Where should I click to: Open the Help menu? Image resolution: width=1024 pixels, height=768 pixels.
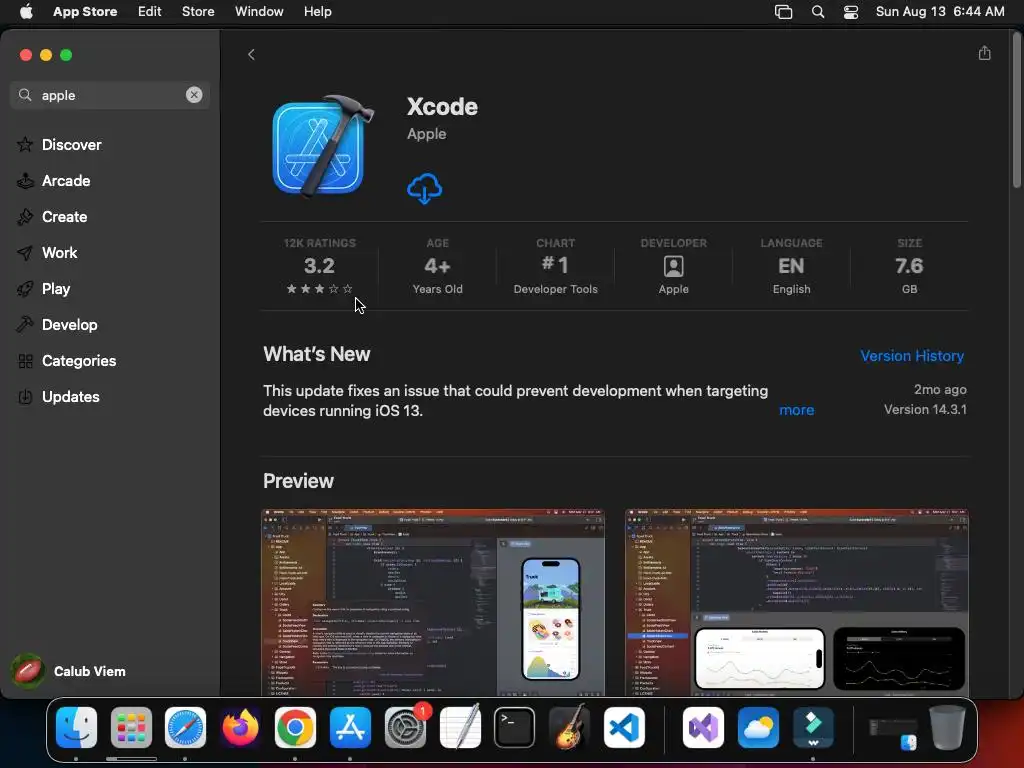pos(317,12)
